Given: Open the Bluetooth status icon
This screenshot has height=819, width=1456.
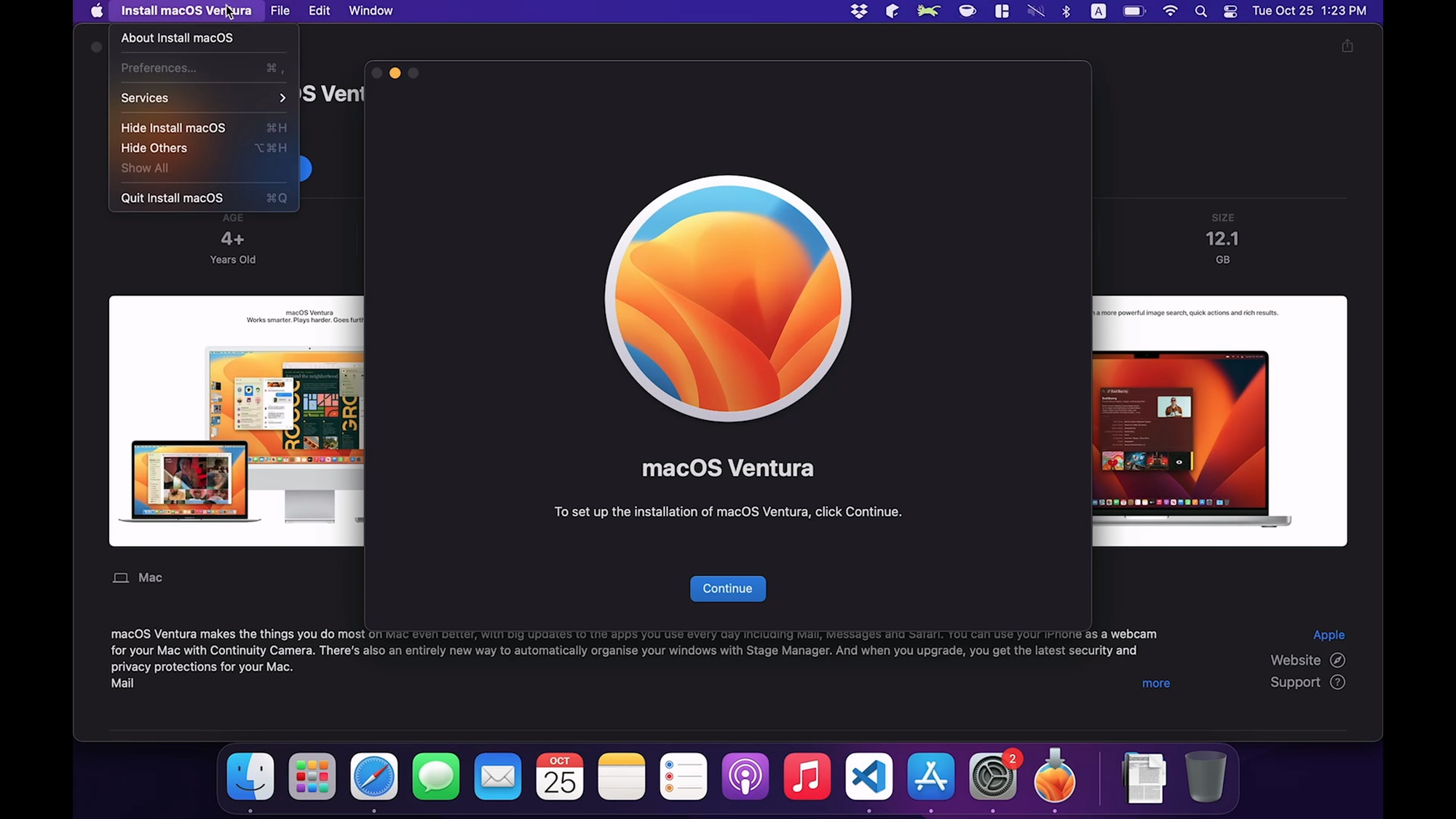Looking at the screenshot, I should [1067, 11].
